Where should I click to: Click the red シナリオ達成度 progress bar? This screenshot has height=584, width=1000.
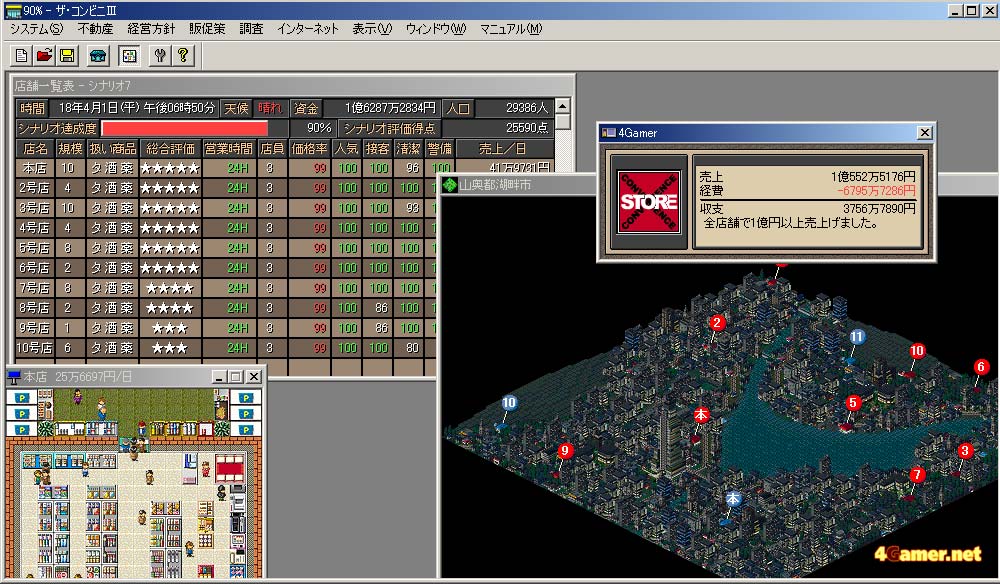tap(185, 128)
